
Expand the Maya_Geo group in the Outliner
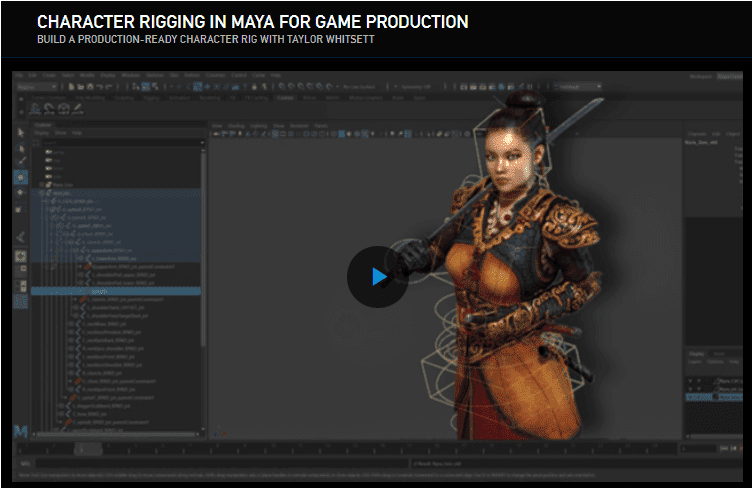40,185
